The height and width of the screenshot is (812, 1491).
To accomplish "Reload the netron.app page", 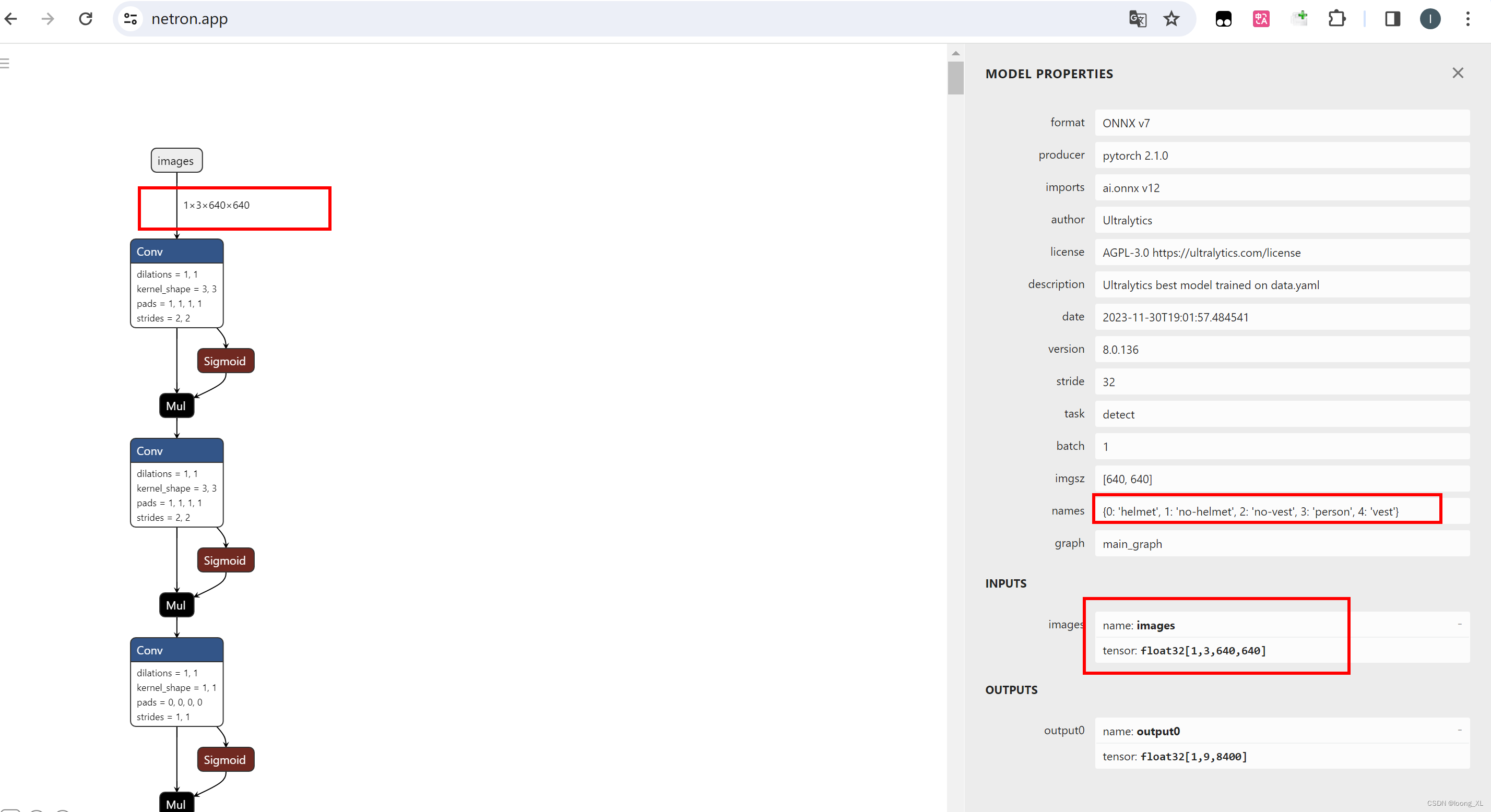I will pos(86,19).
